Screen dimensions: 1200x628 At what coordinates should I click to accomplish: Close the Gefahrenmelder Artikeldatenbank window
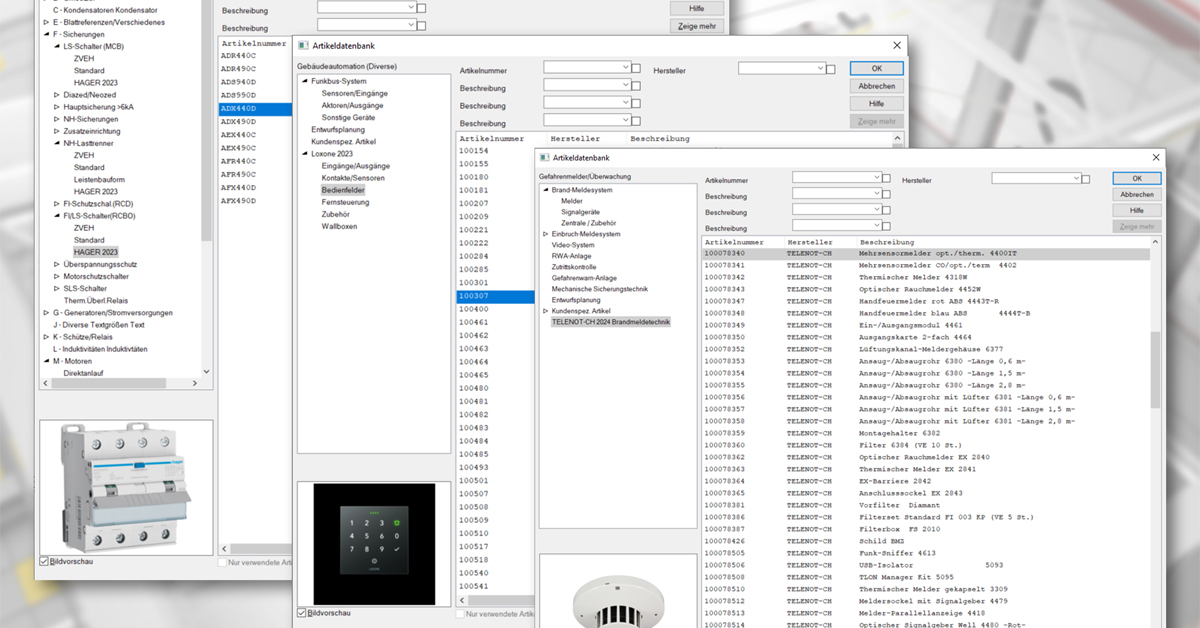point(1155,158)
